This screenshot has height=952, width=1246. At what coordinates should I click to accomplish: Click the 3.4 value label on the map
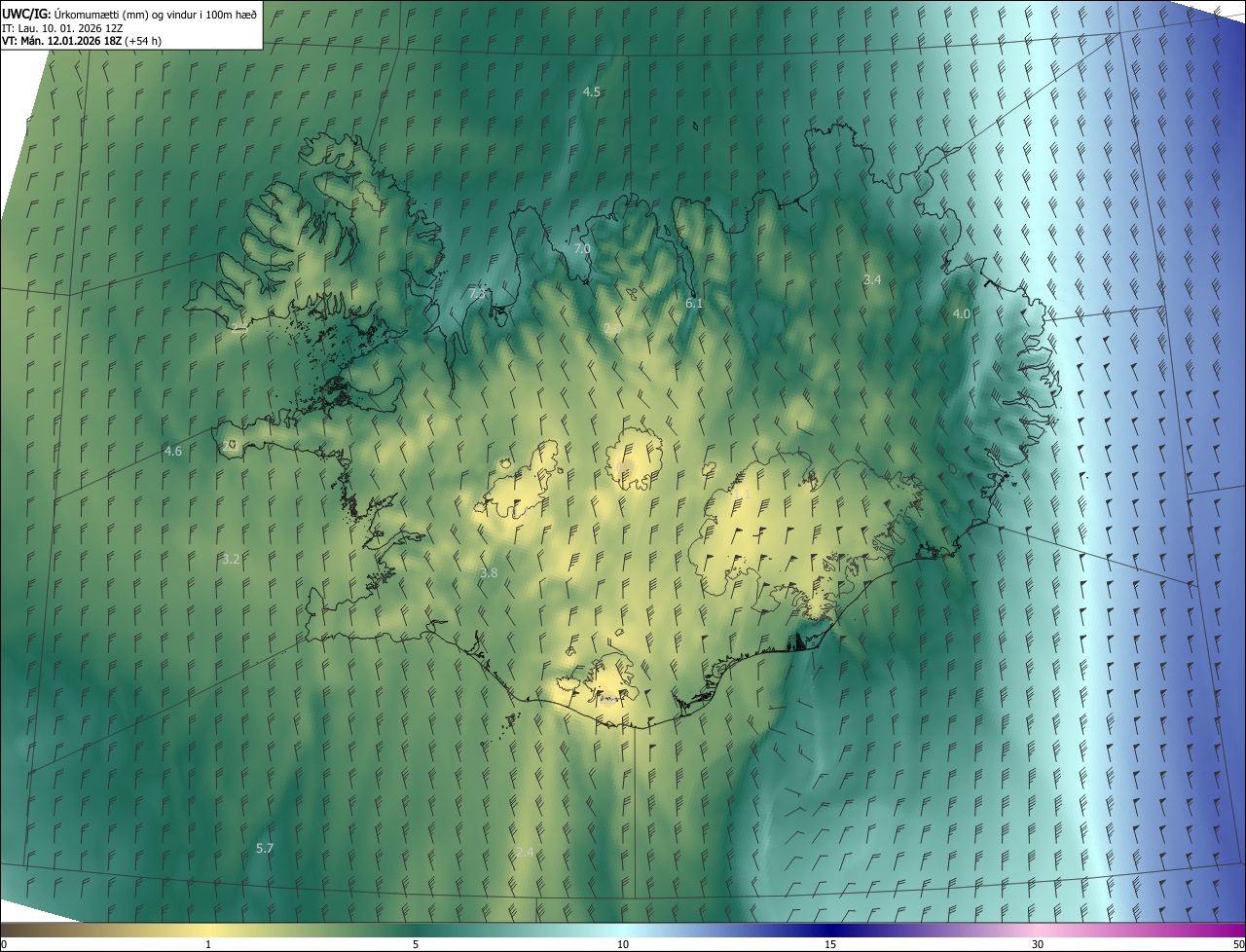coord(872,279)
